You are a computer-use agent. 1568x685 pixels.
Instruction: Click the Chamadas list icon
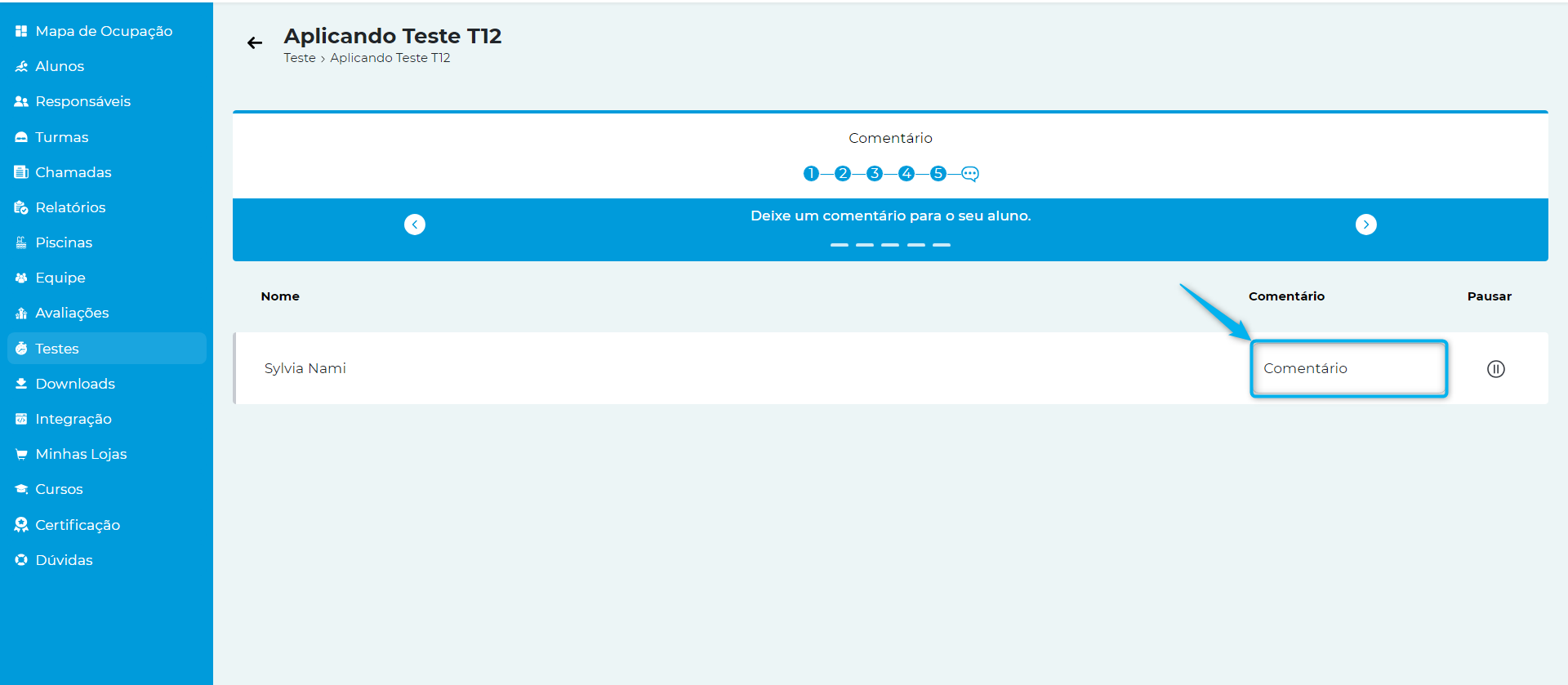(21, 172)
